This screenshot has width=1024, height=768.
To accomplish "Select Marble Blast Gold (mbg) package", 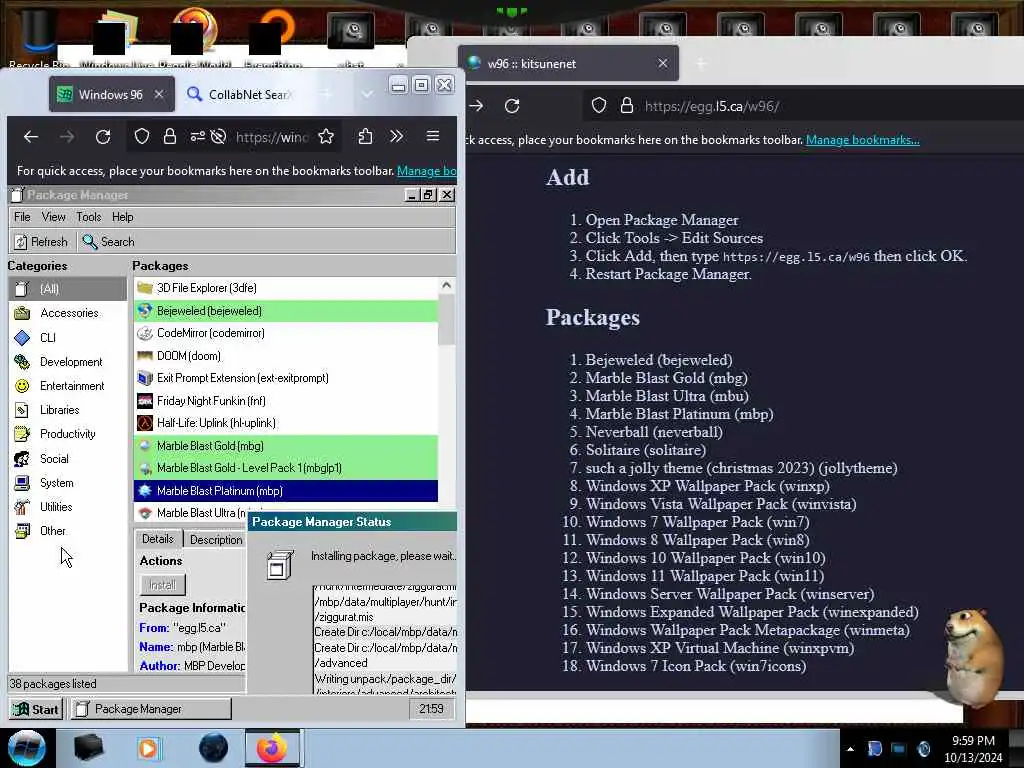I will 285,446.
